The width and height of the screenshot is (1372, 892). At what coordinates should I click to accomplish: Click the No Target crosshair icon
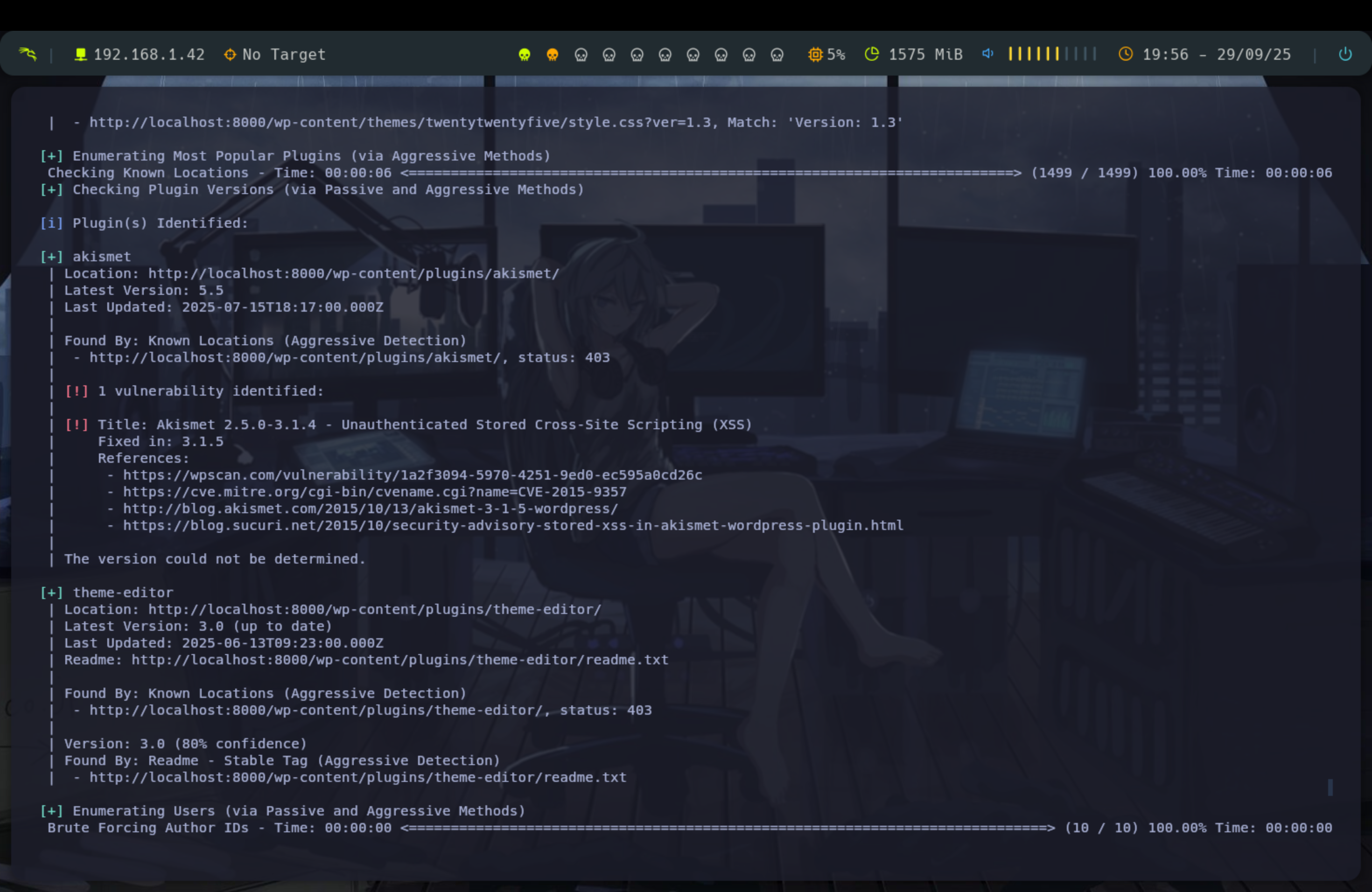pyautogui.click(x=230, y=54)
